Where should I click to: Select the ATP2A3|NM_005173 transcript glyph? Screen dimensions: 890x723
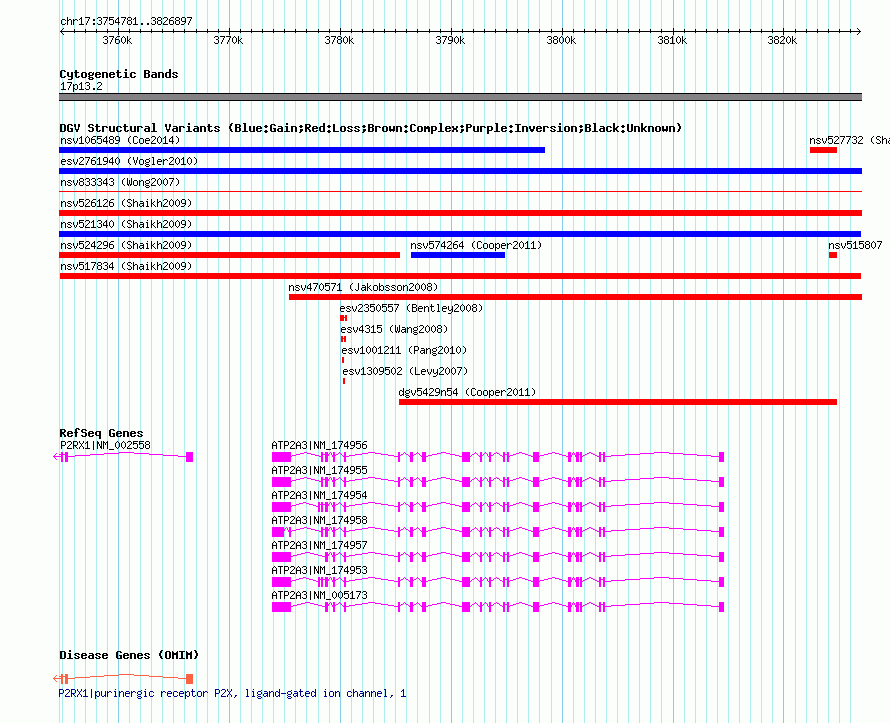[498, 607]
